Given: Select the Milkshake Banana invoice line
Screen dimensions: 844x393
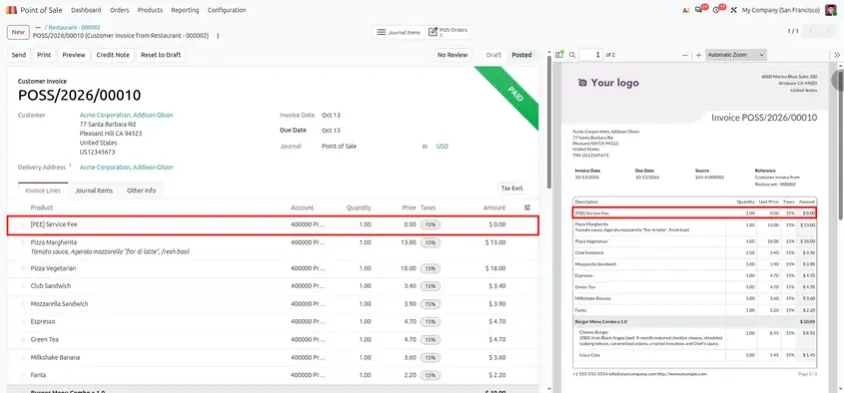Looking at the screenshot, I should [x=273, y=357].
